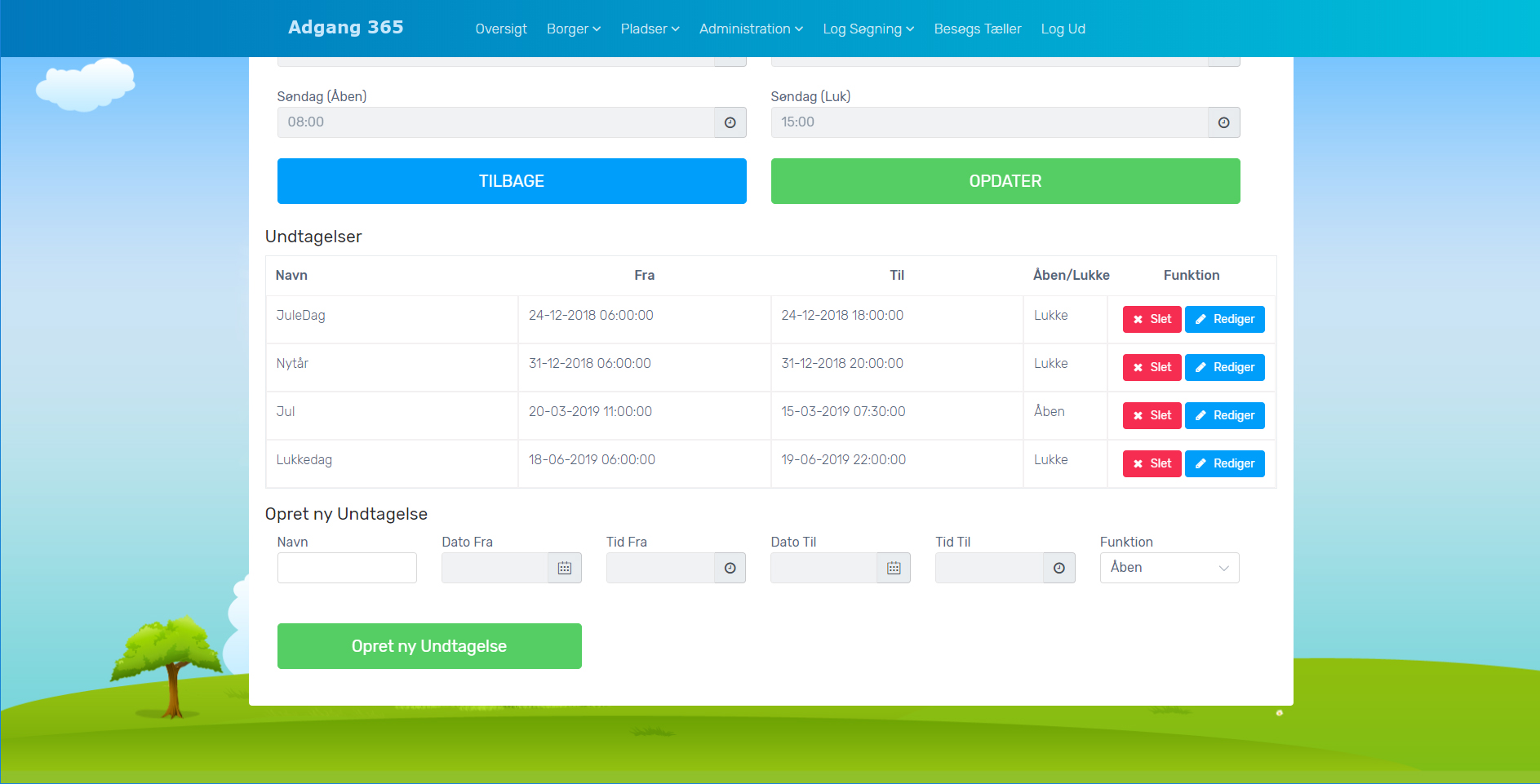1540x784 pixels.
Task: Click clock icon in Søndag (Luk) field
Action: coord(1223,122)
